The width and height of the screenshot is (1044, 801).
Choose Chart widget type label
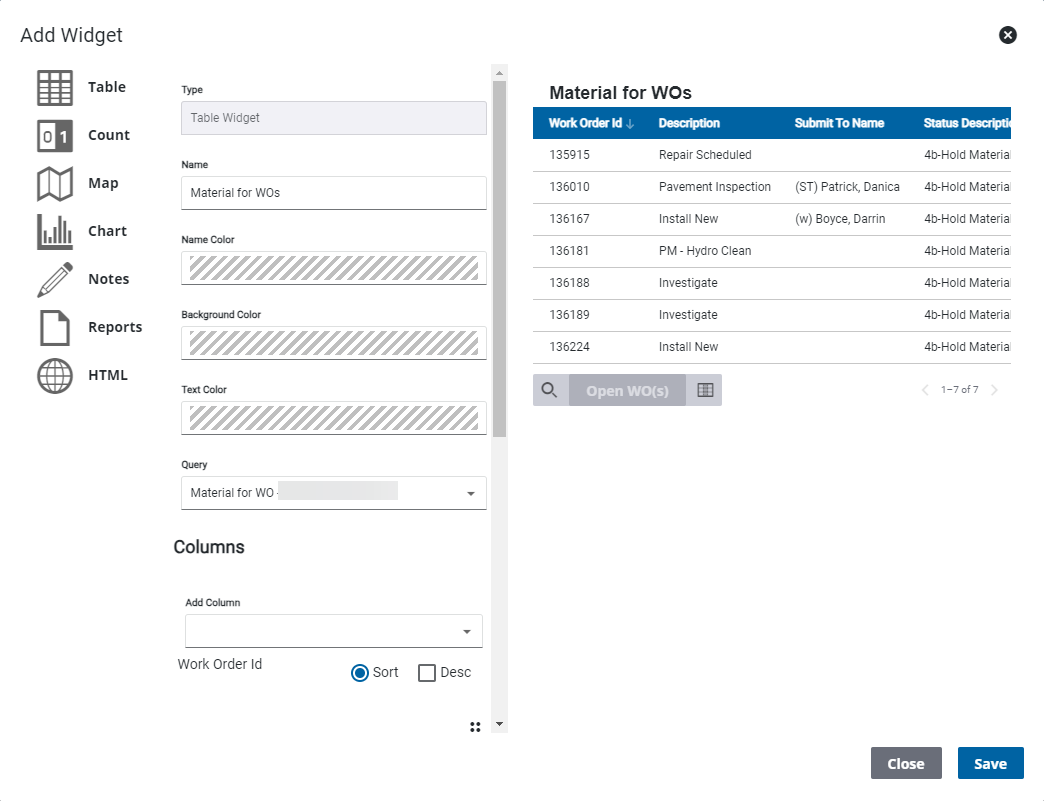click(107, 231)
